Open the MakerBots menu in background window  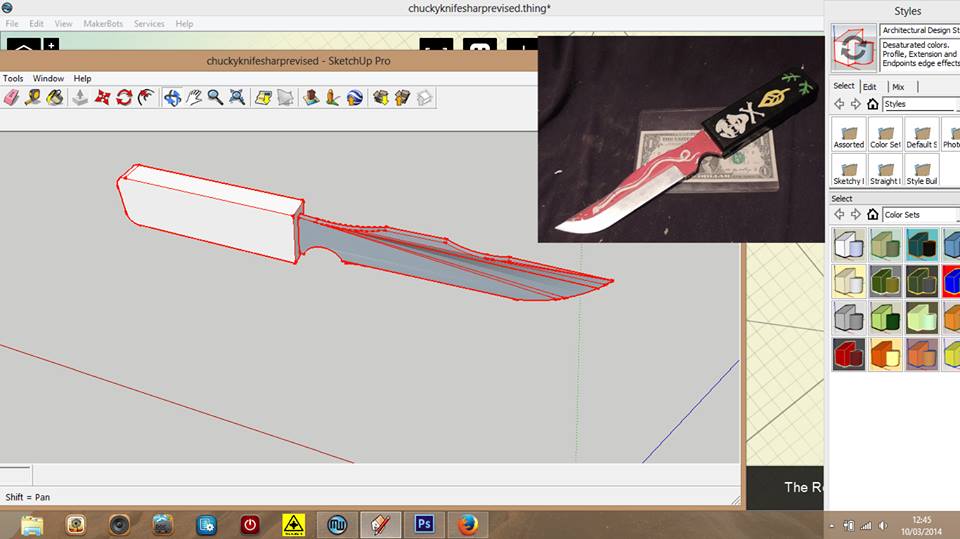click(103, 23)
